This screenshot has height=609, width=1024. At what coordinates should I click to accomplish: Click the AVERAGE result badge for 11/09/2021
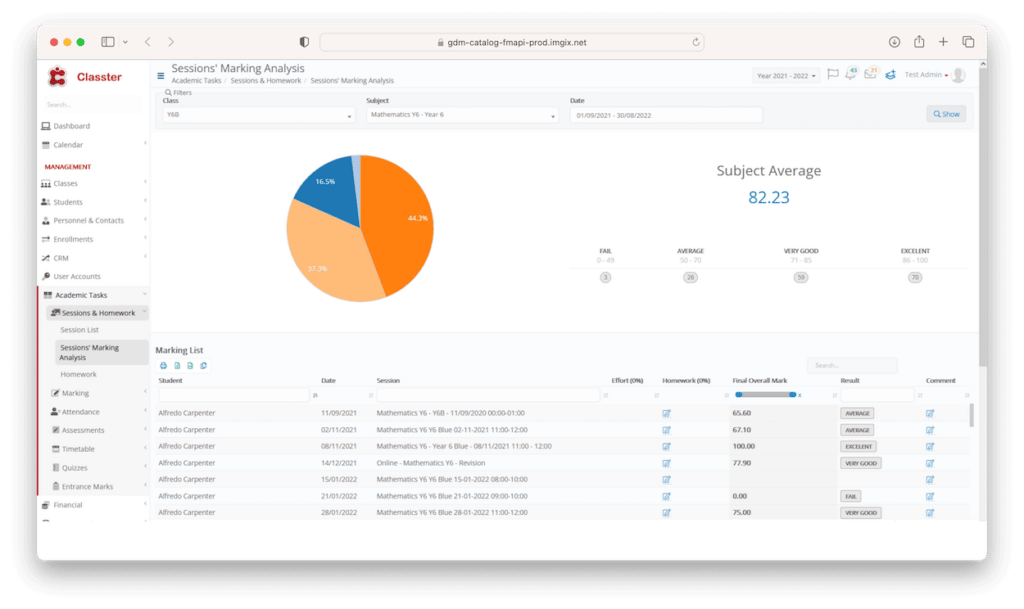[x=857, y=413]
